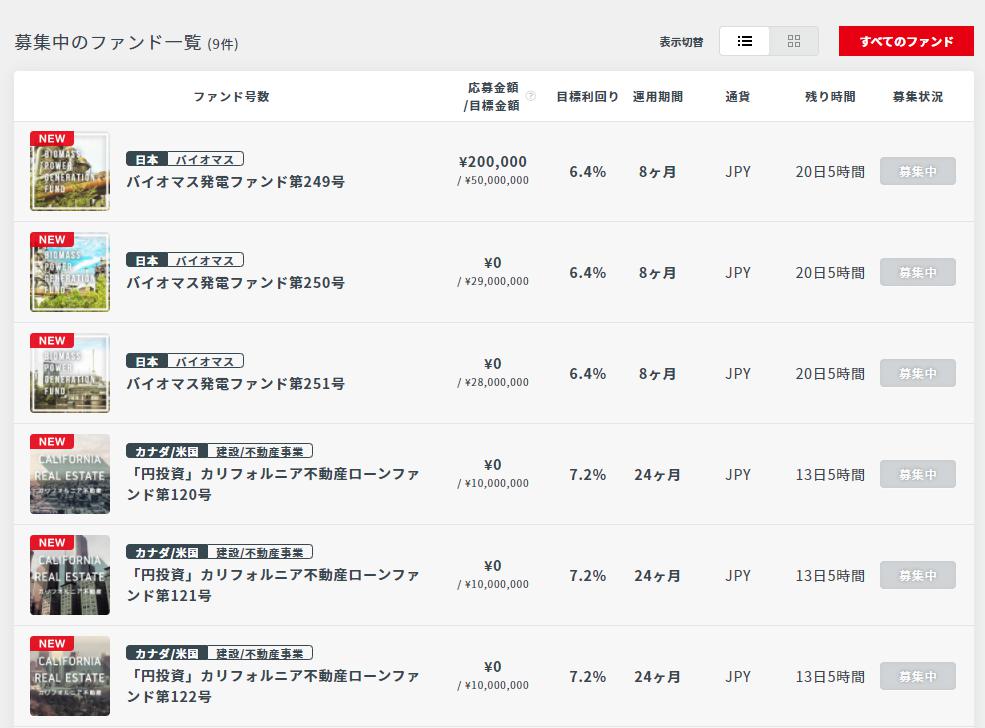Click the すべてのファンド red button
The width and height of the screenshot is (985, 728).
click(906, 41)
